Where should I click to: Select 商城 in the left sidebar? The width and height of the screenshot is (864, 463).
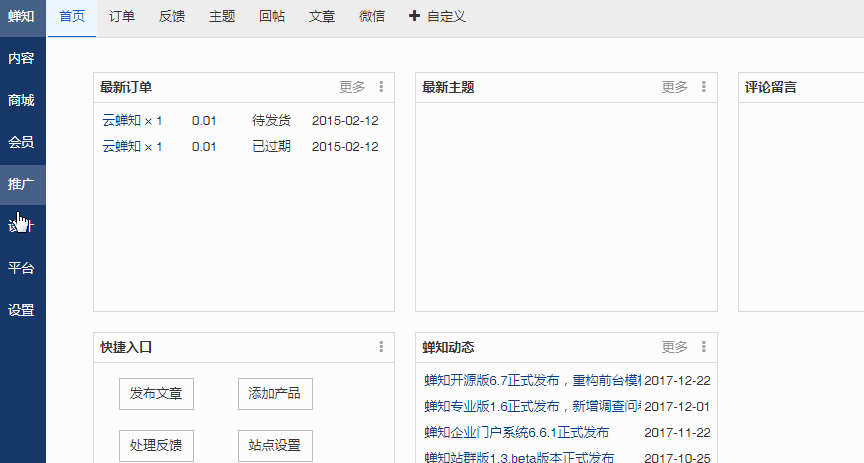(21, 100)
